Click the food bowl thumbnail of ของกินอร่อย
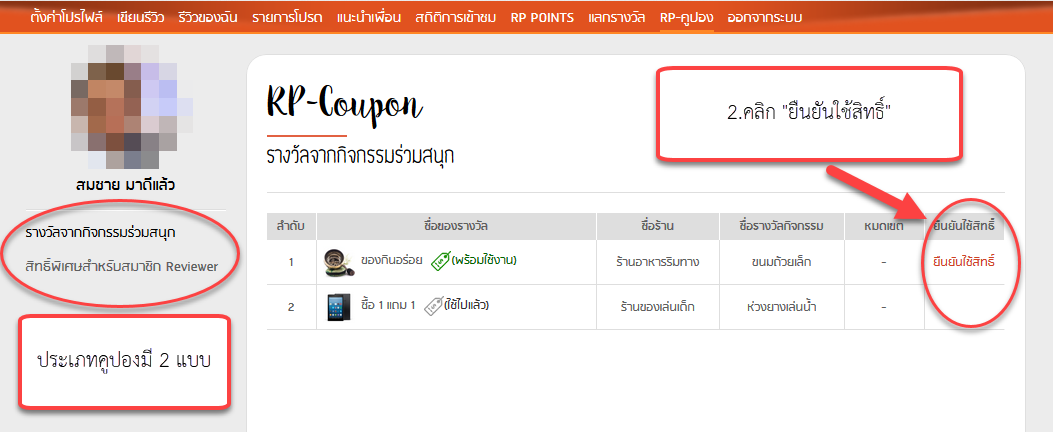 coord(338,263)
